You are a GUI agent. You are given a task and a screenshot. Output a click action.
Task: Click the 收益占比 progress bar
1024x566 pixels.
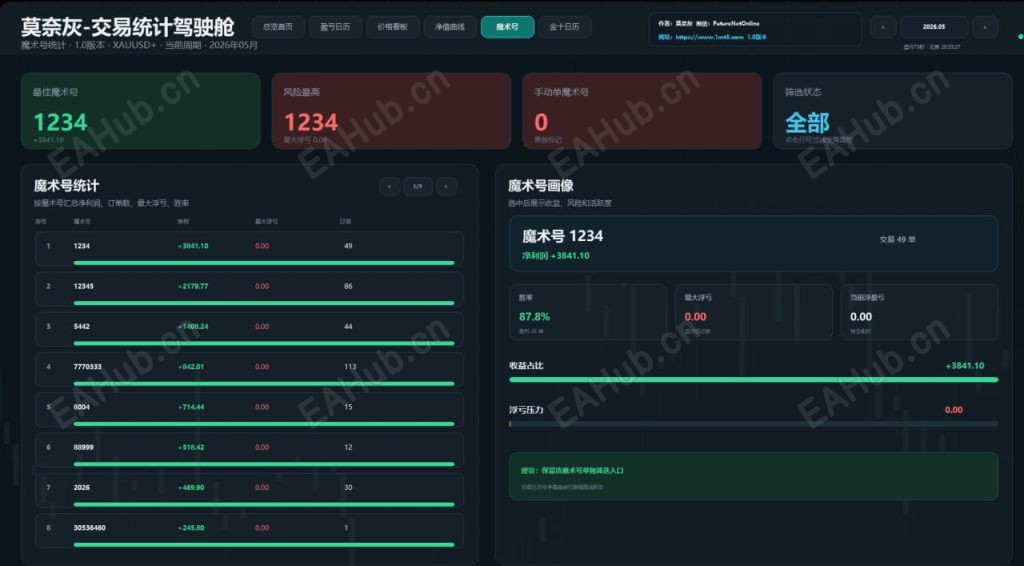(754, 379)
